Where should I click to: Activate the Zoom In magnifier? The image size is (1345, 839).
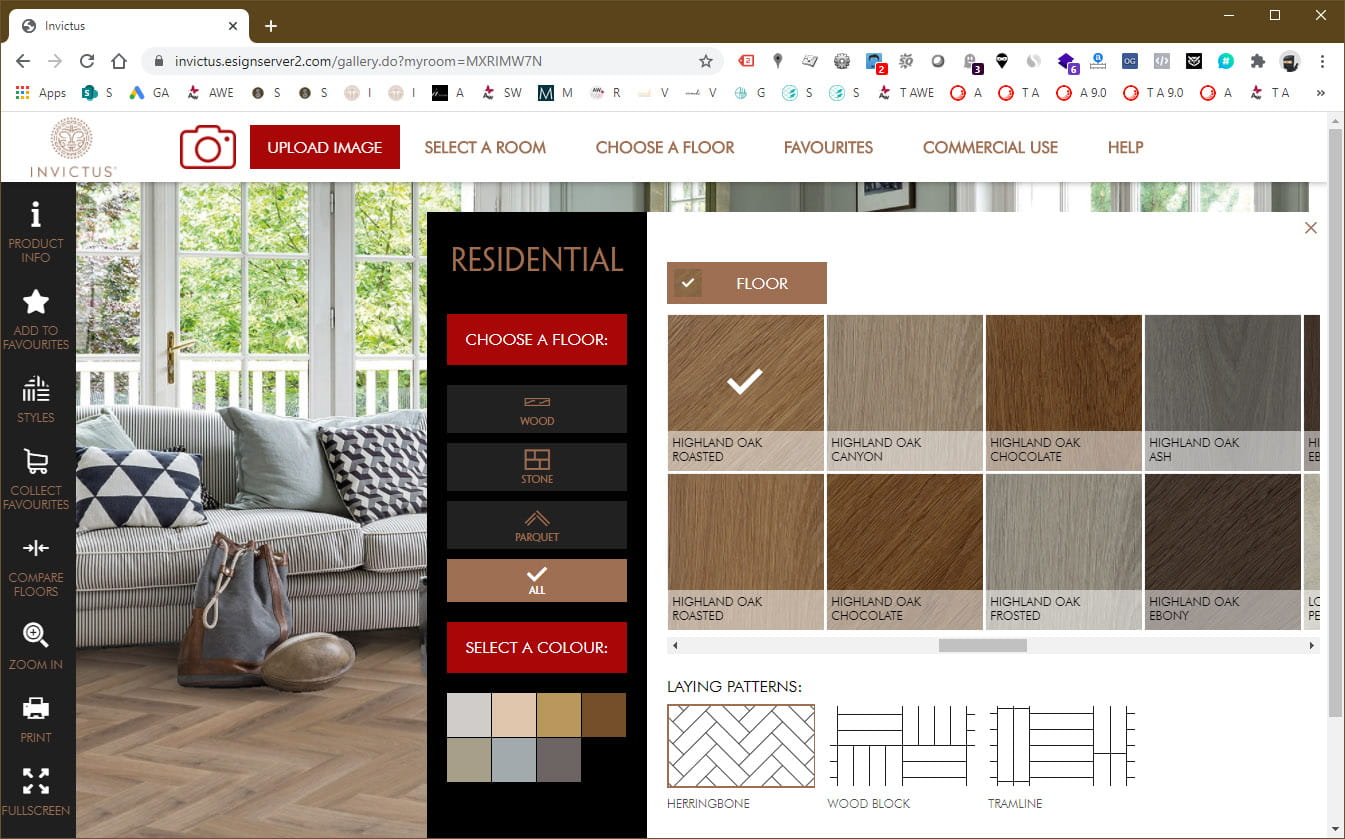click(x=36, y=645)
